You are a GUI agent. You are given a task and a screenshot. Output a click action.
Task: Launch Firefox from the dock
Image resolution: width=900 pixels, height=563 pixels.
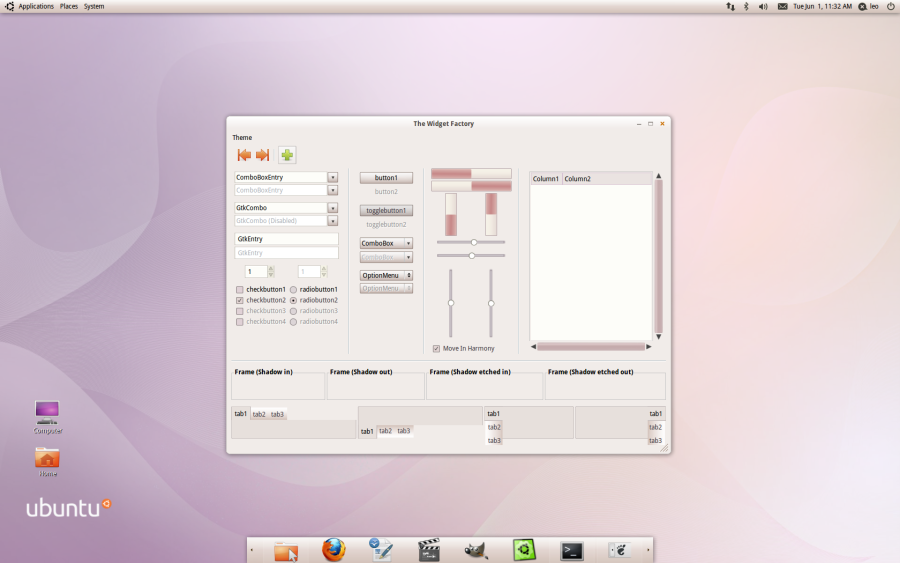pyautogui.click(x=333, y=550)
